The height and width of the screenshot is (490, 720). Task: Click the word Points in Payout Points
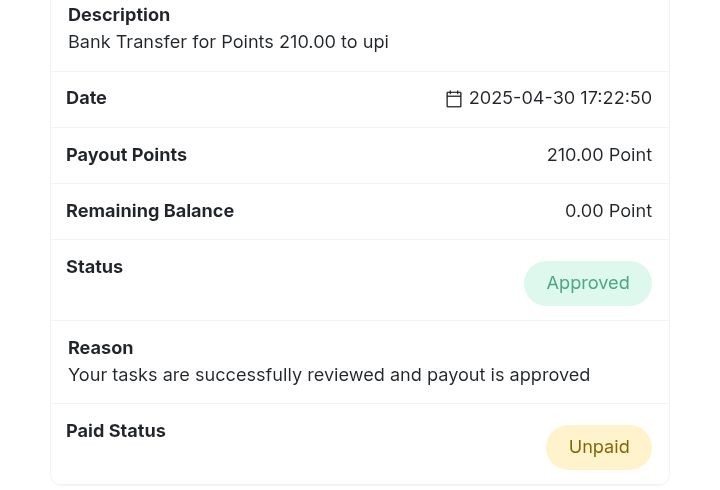coord(159,155)
